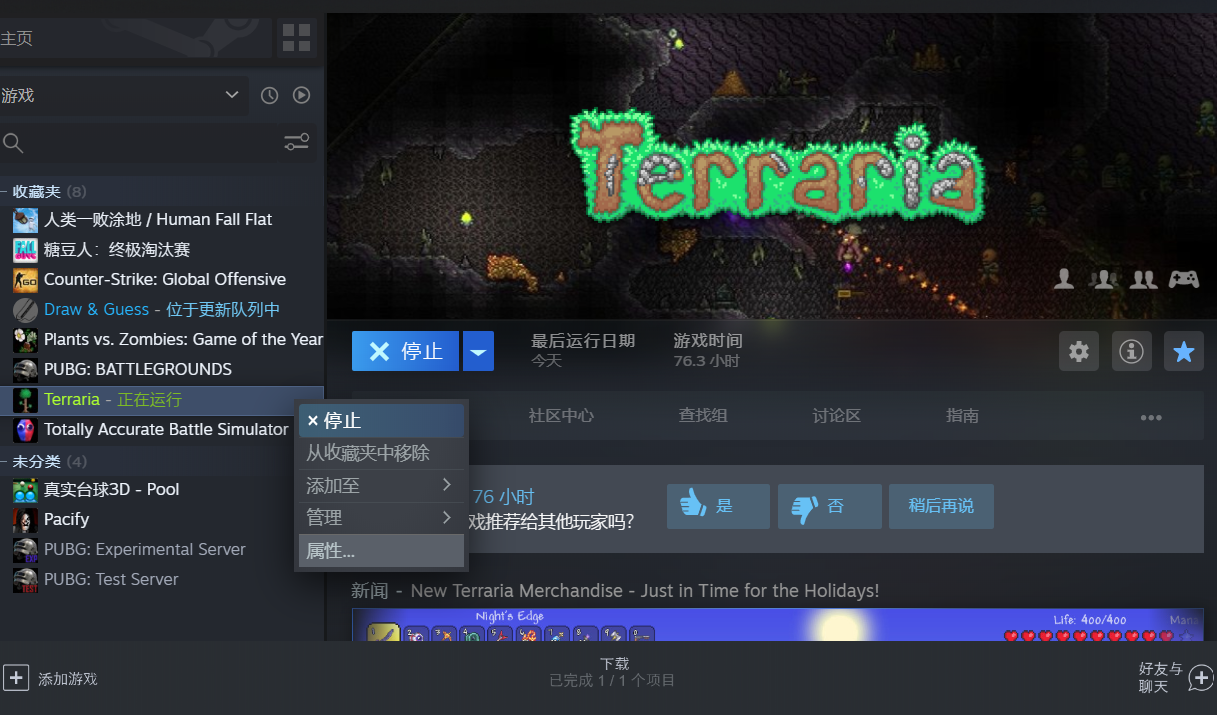Click thumbs down 否 button
Viewport: 1217px width, 715px height.
click(x=829, y=506)
